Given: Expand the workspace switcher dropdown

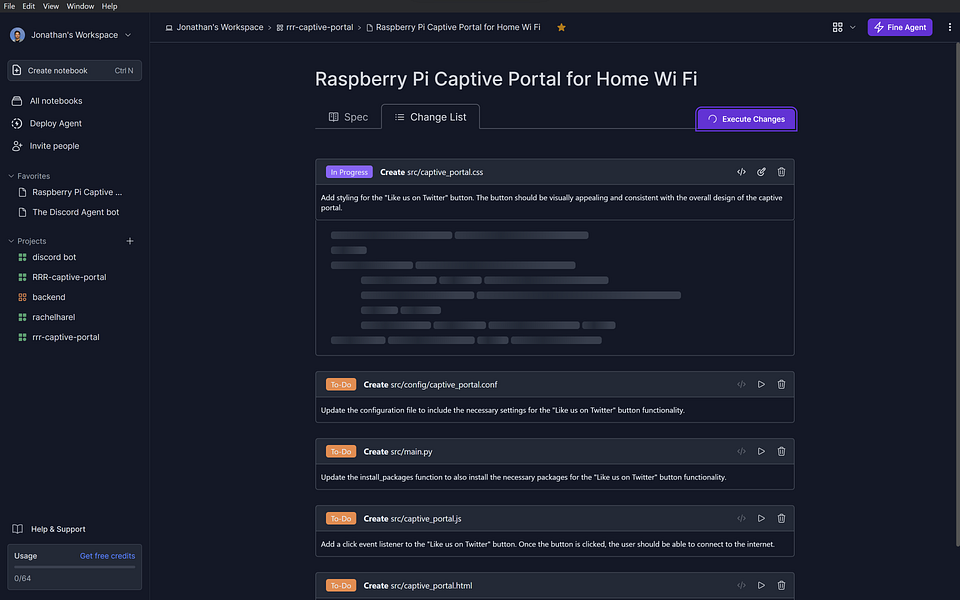Looking at the screenshot, I should point(128,35).
